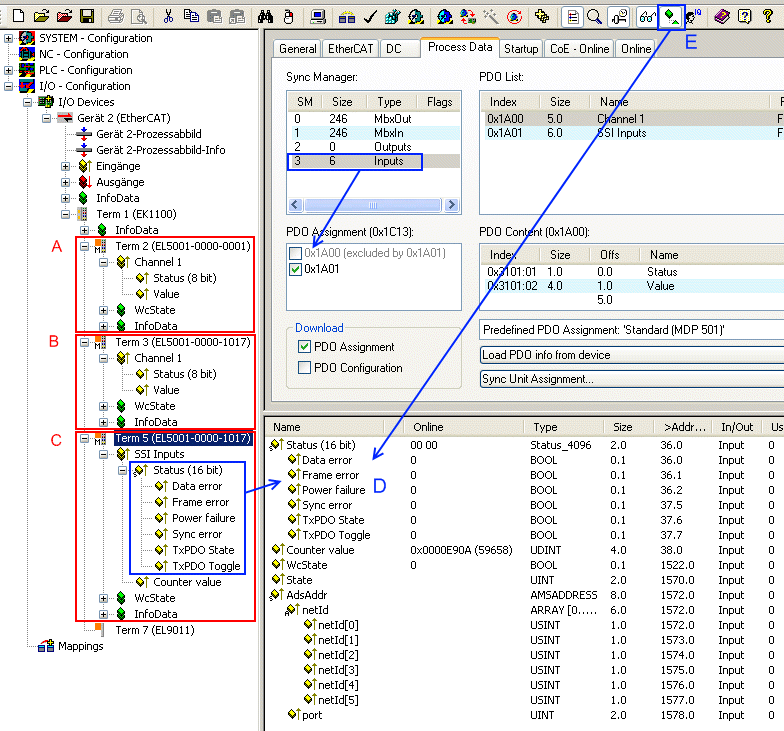
Task: Click the Find (binoculars) toolbar icon
Action: point(266,18)
